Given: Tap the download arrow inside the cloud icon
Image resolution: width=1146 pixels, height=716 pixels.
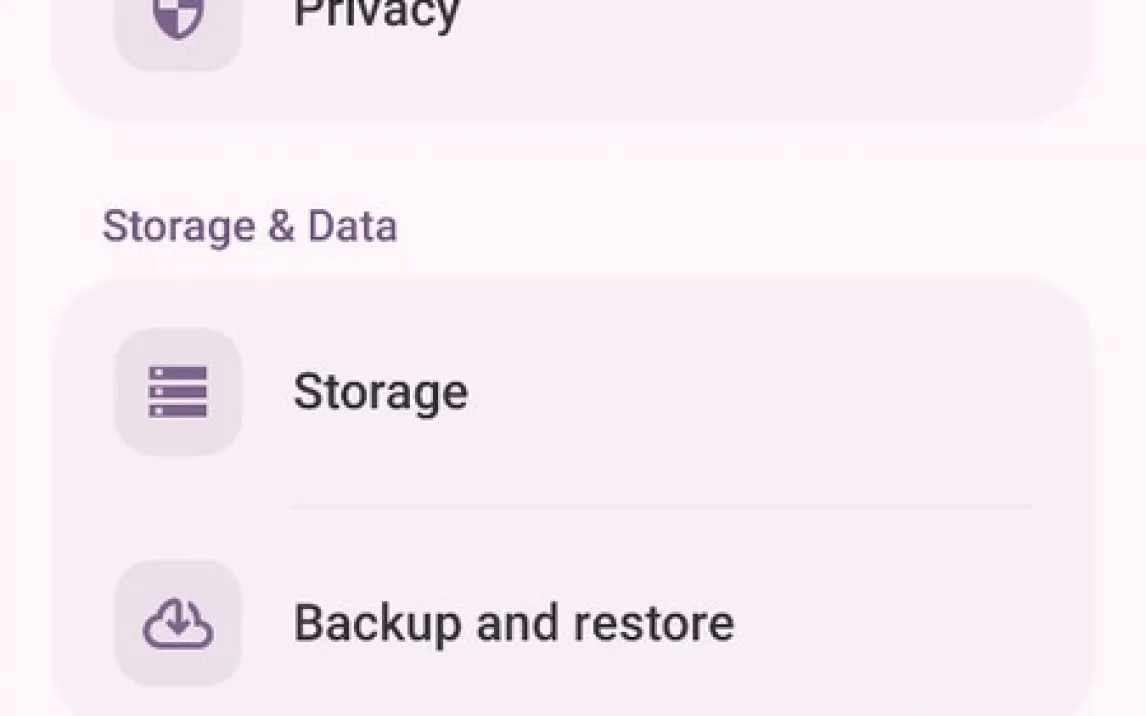Looking at the screenshot, I should click(178, 621).
